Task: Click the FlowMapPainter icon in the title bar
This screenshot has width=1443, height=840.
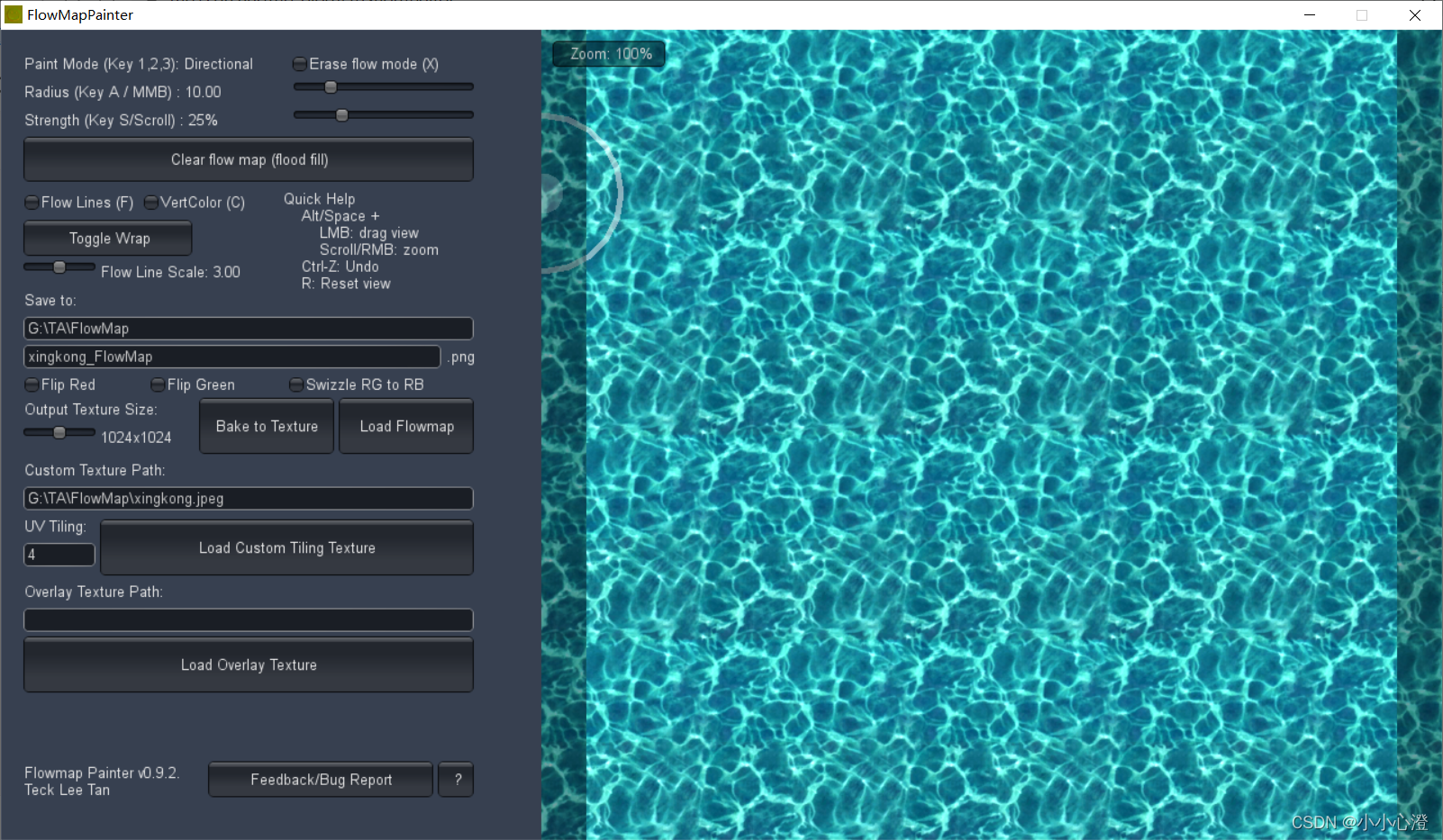Action: tap(12, 14)
